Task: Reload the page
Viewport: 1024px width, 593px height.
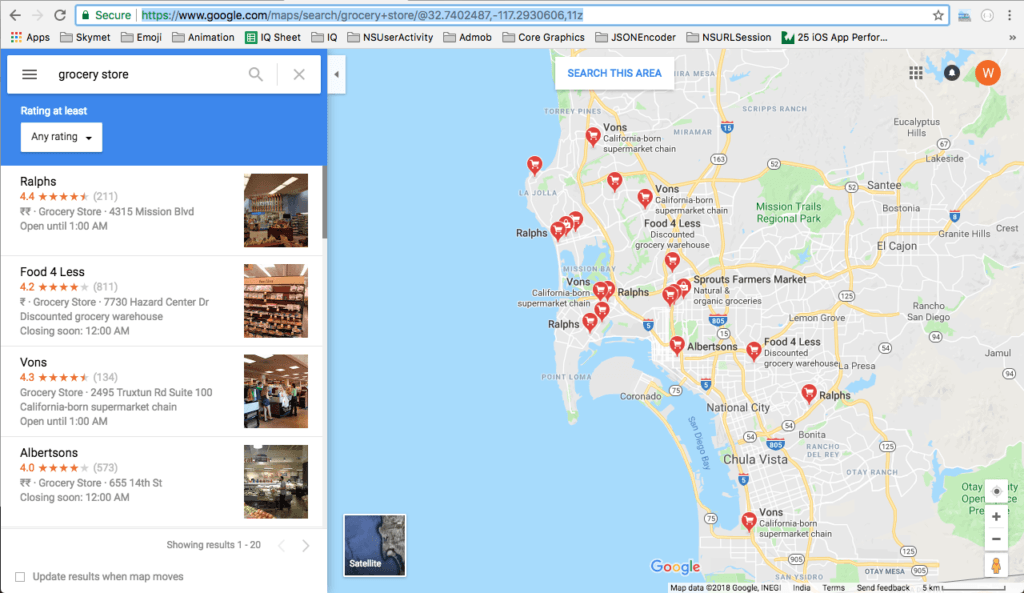Action: click(x=59, y=15)
